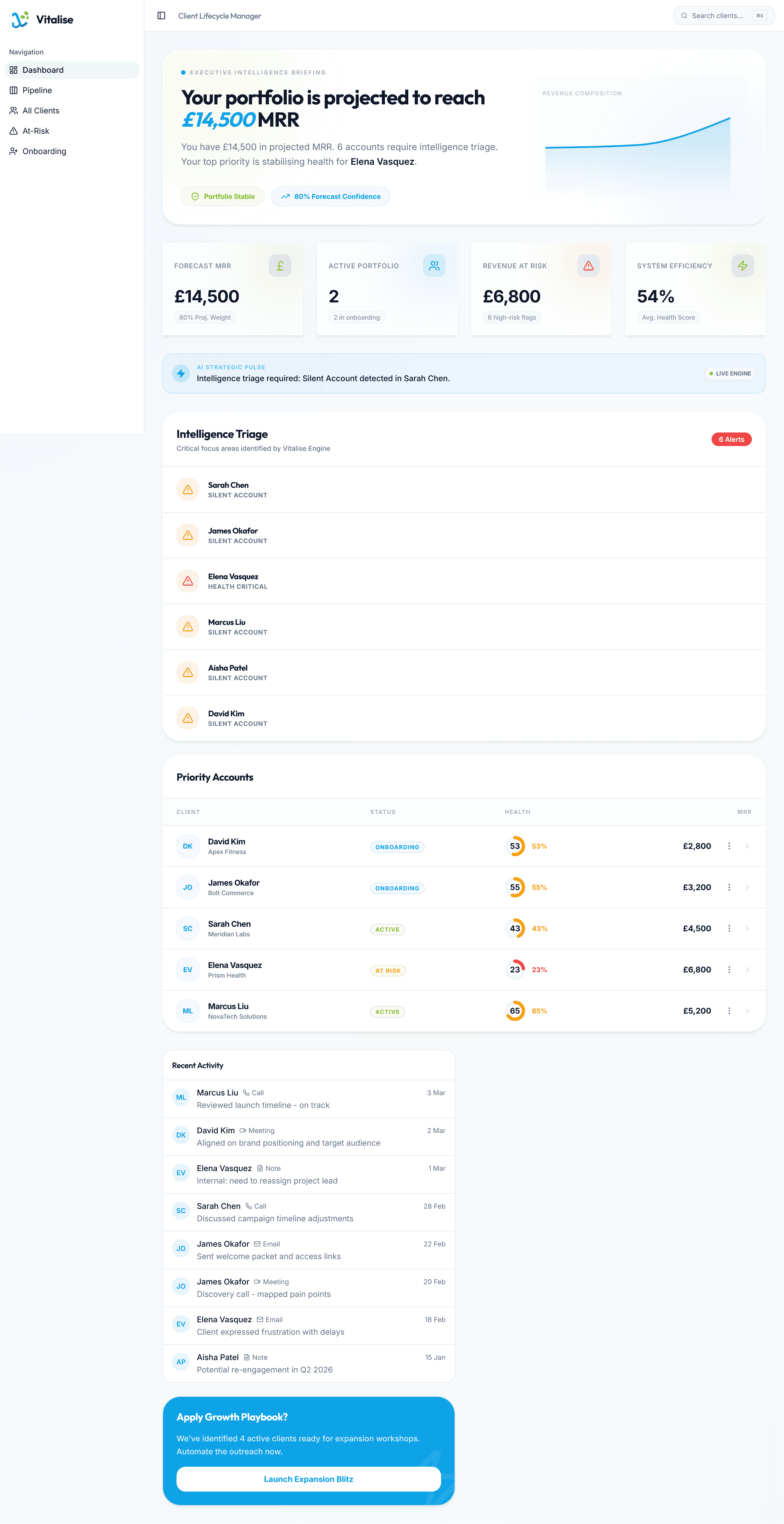Click the ⌘K shortcut badge
784x1524 pixels.
[x=760, y=16]
